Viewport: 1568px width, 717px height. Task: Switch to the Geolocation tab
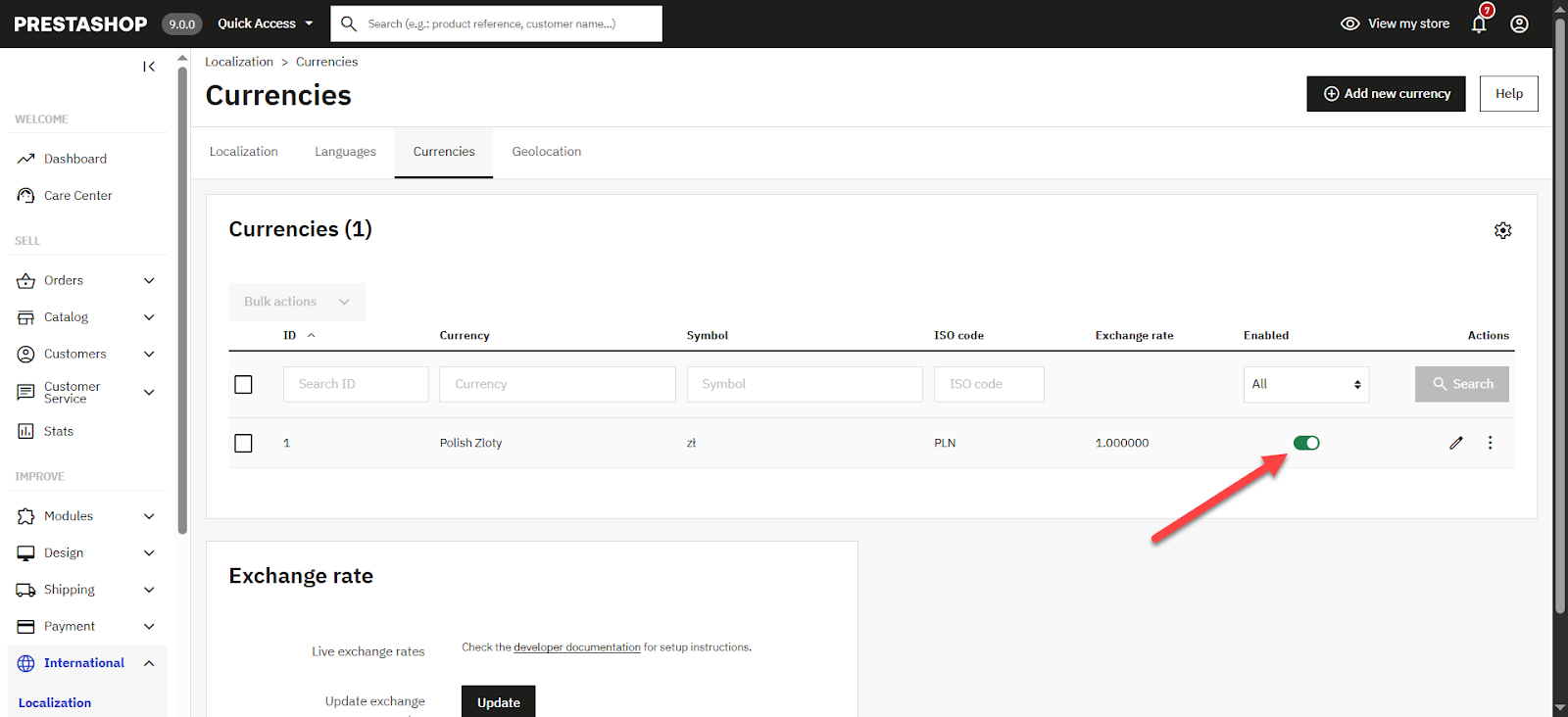click(547, 152)
